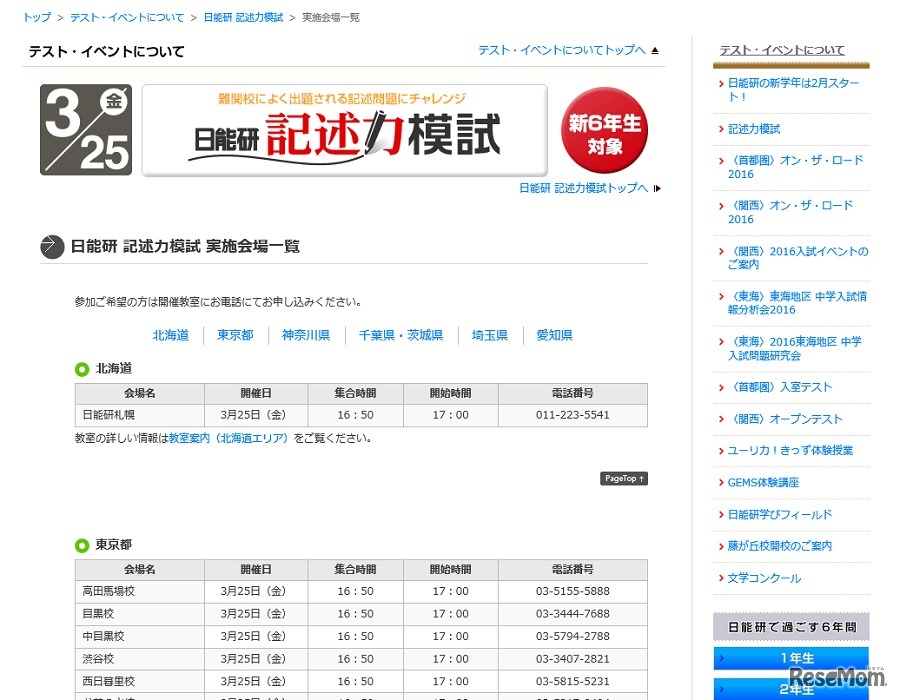Click the arrow next to 日能研 記述力模試トップへ

click(657, 188)
